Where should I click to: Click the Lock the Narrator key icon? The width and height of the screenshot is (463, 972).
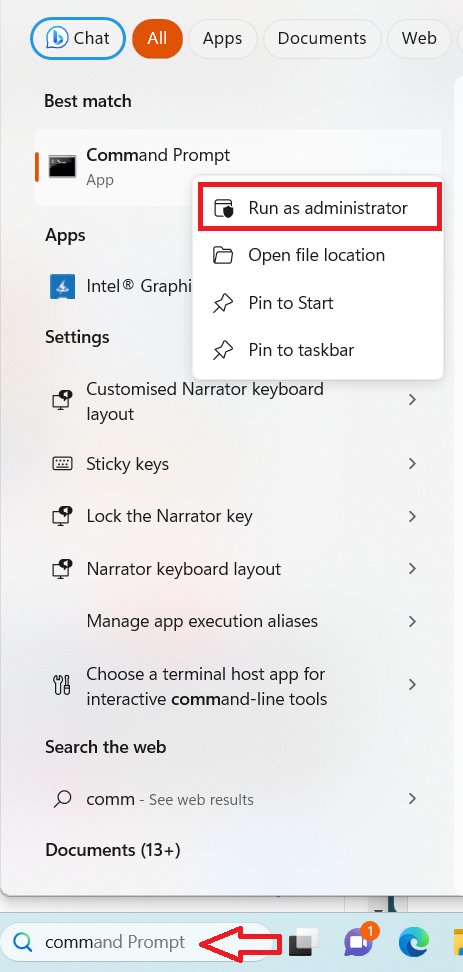[x=62, y=516]
